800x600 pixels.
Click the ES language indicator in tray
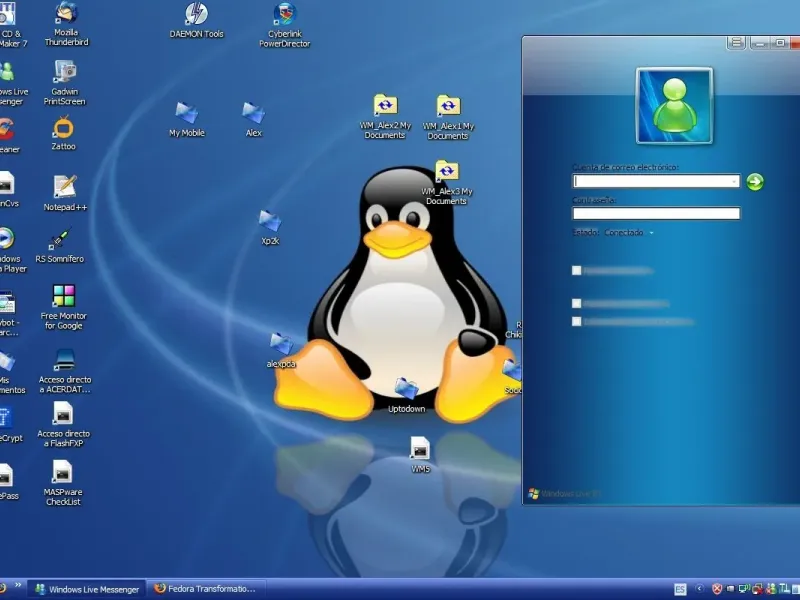click(680, 589)
